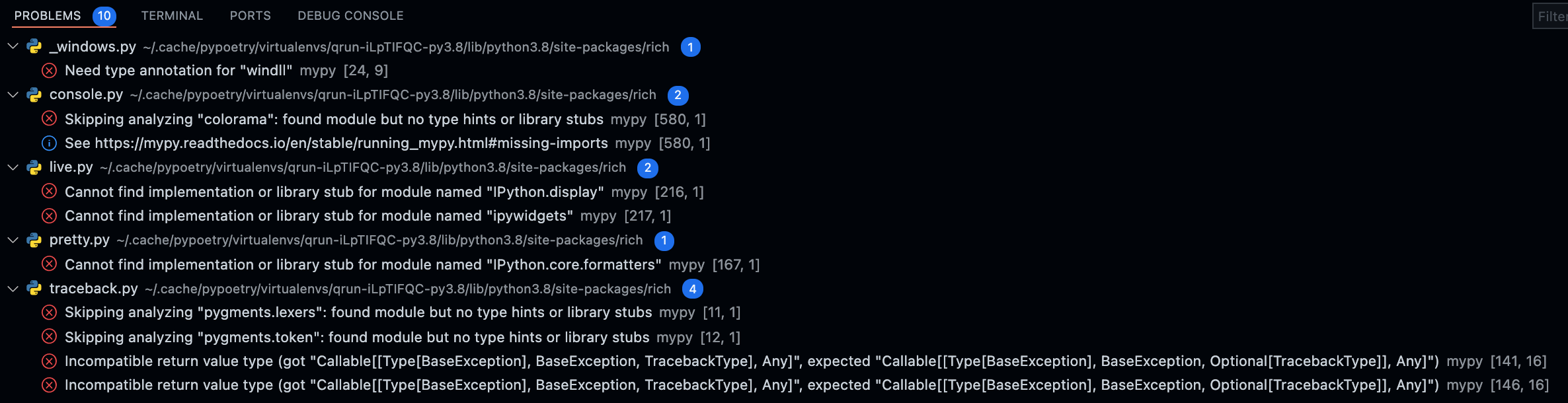The image size is (1568, 403).
Task: Collapse the console.py problem group
Action: (x=12, y=94)
